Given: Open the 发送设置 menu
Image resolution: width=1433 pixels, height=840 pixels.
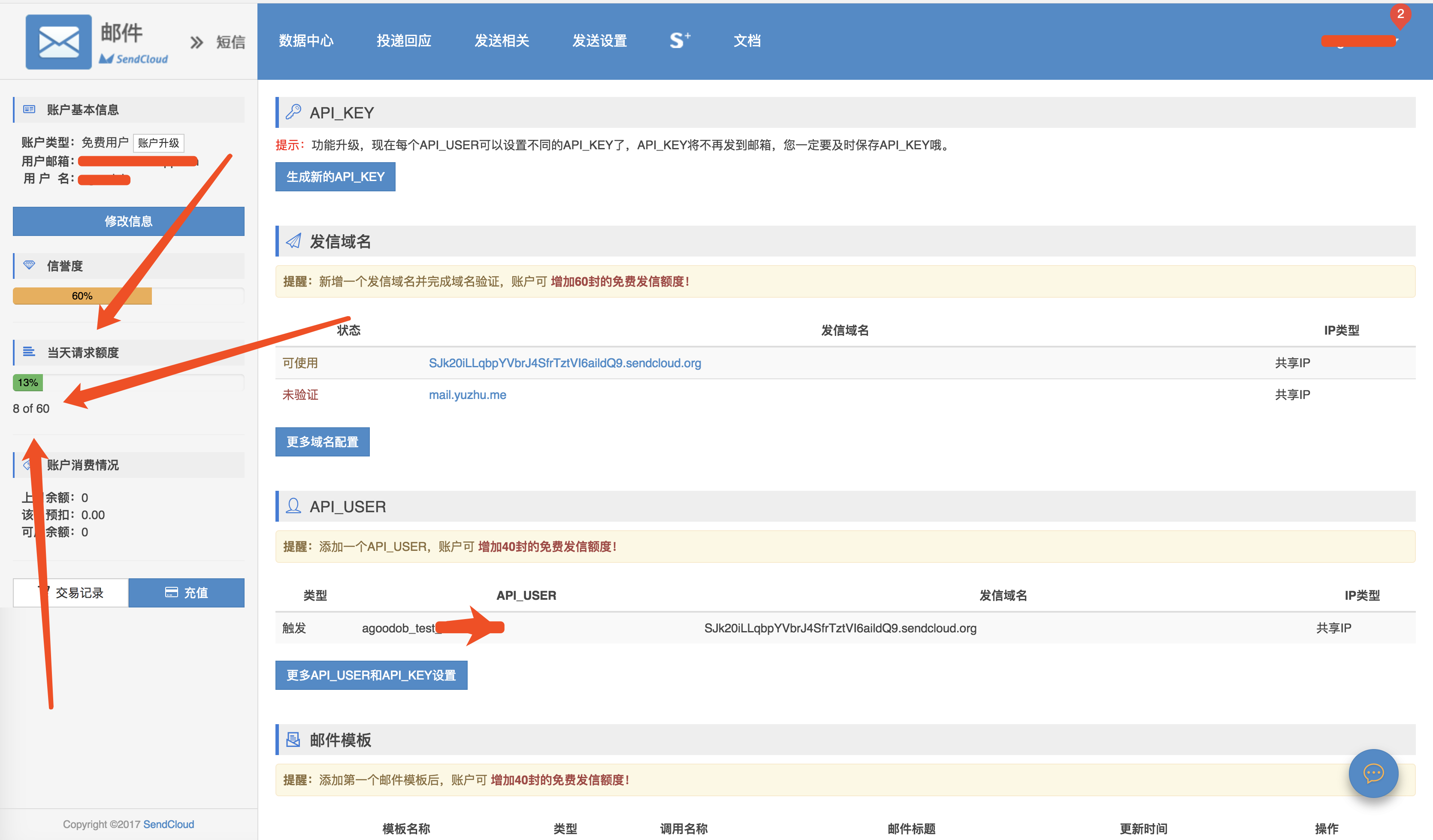Looking at the screenshot, I should coord(599,41).
